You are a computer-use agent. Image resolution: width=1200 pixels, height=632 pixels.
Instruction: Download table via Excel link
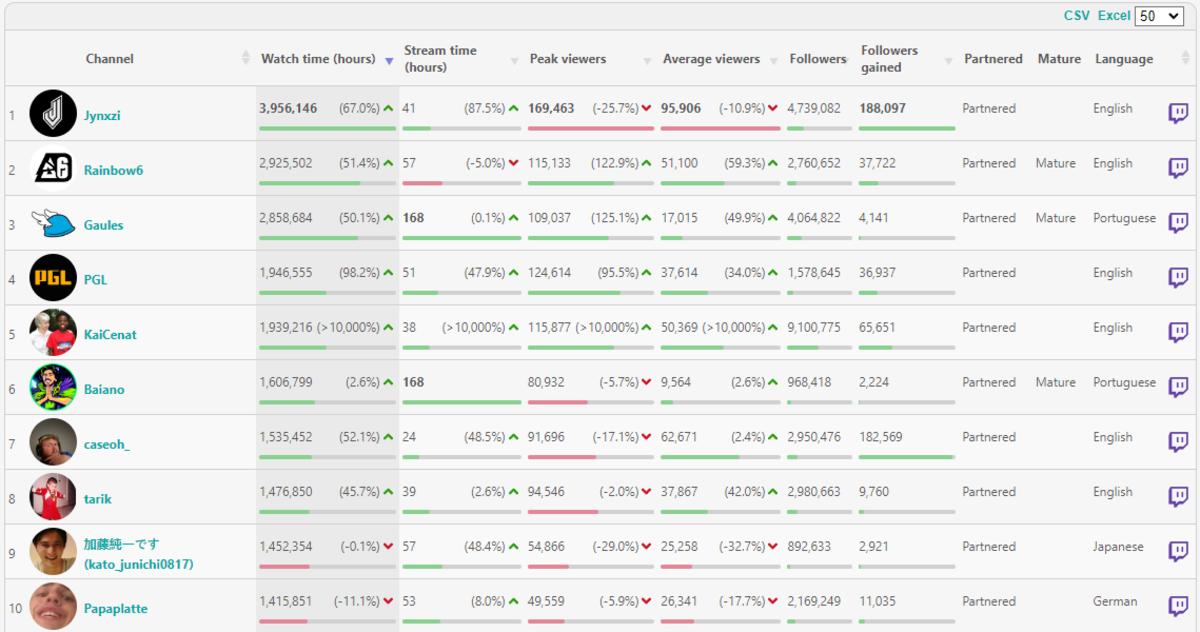pos(1113,16)
